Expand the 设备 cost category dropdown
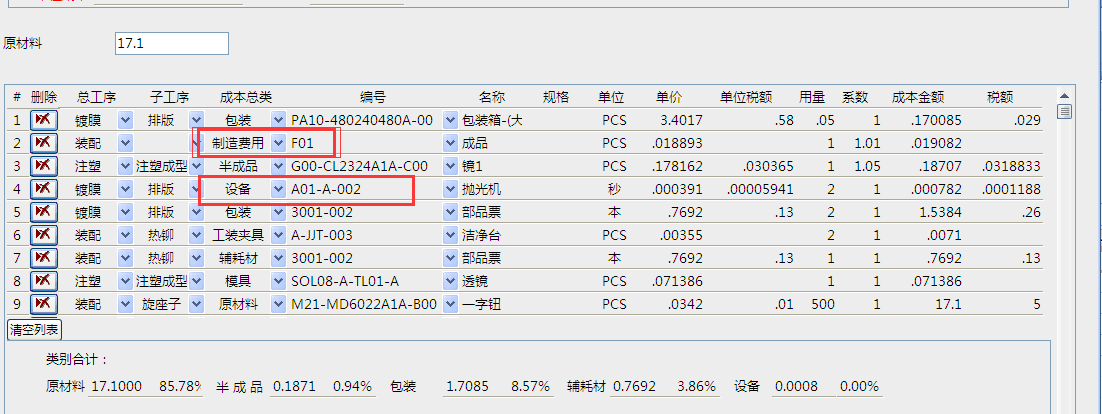The width and height of the screenshot is (1102, 414). pos(278,189)
